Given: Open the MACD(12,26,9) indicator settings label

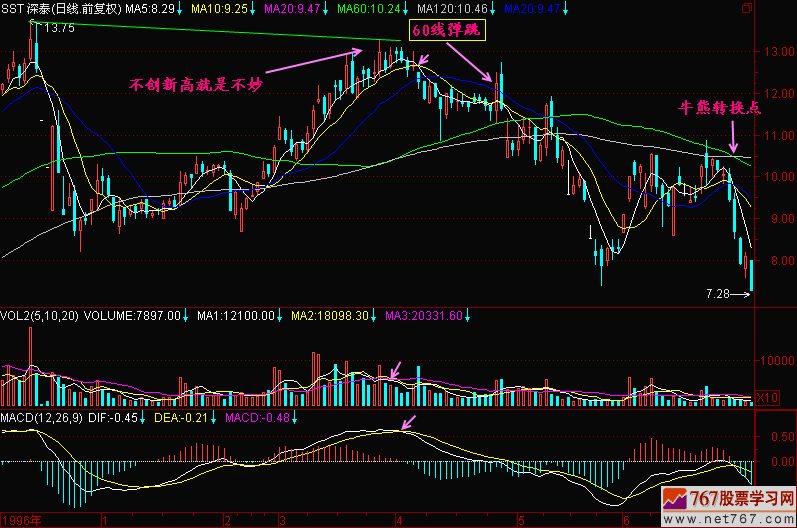Looking at the screenshot, I should [x=38, y=417].
